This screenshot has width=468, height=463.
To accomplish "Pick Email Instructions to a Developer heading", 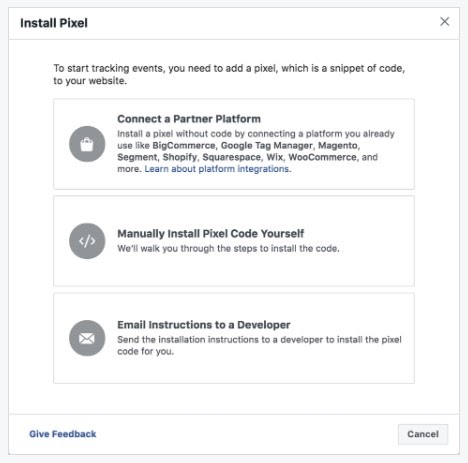I will coord(204,325).
